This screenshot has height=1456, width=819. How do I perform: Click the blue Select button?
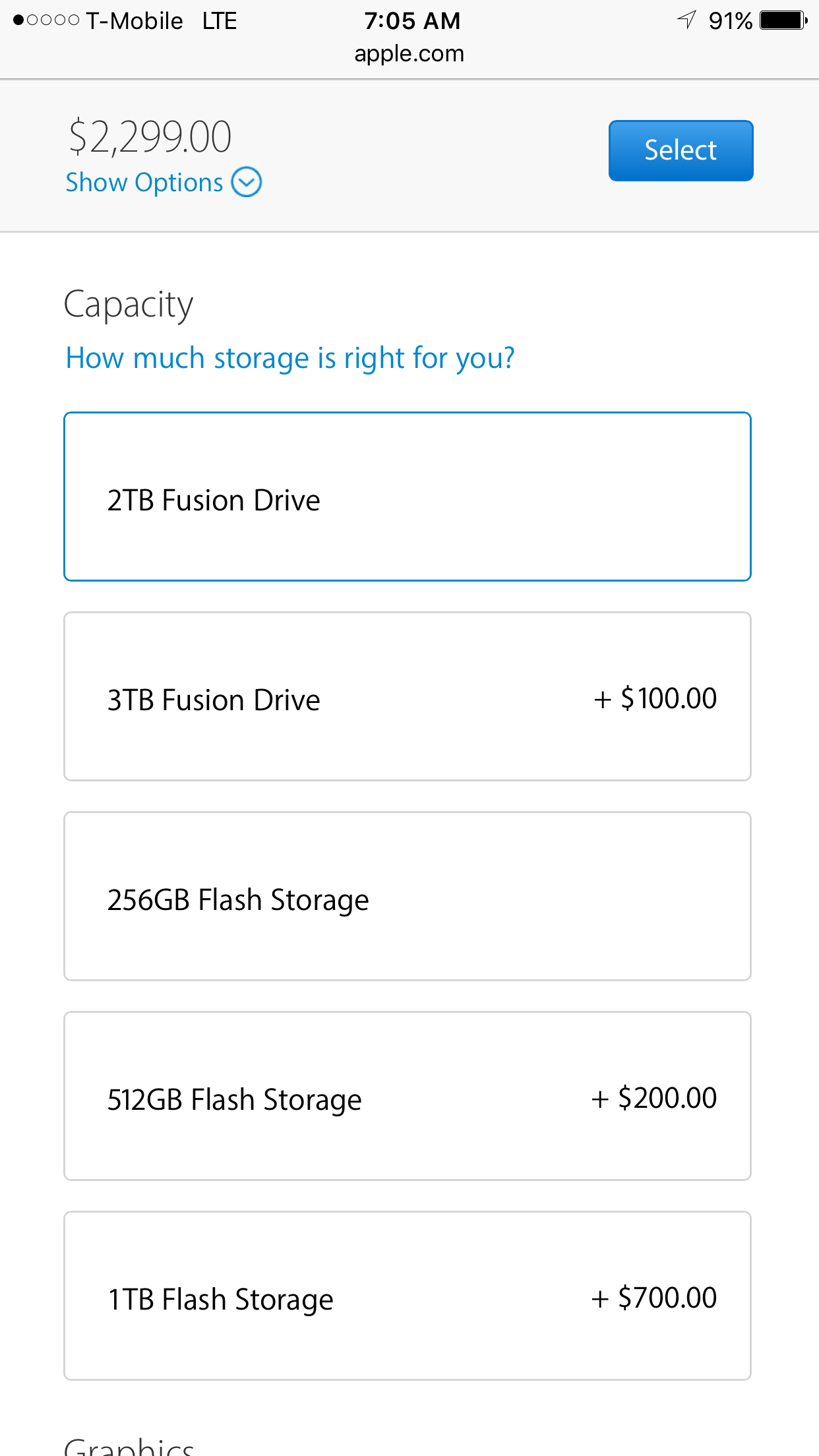pos(681,150)
